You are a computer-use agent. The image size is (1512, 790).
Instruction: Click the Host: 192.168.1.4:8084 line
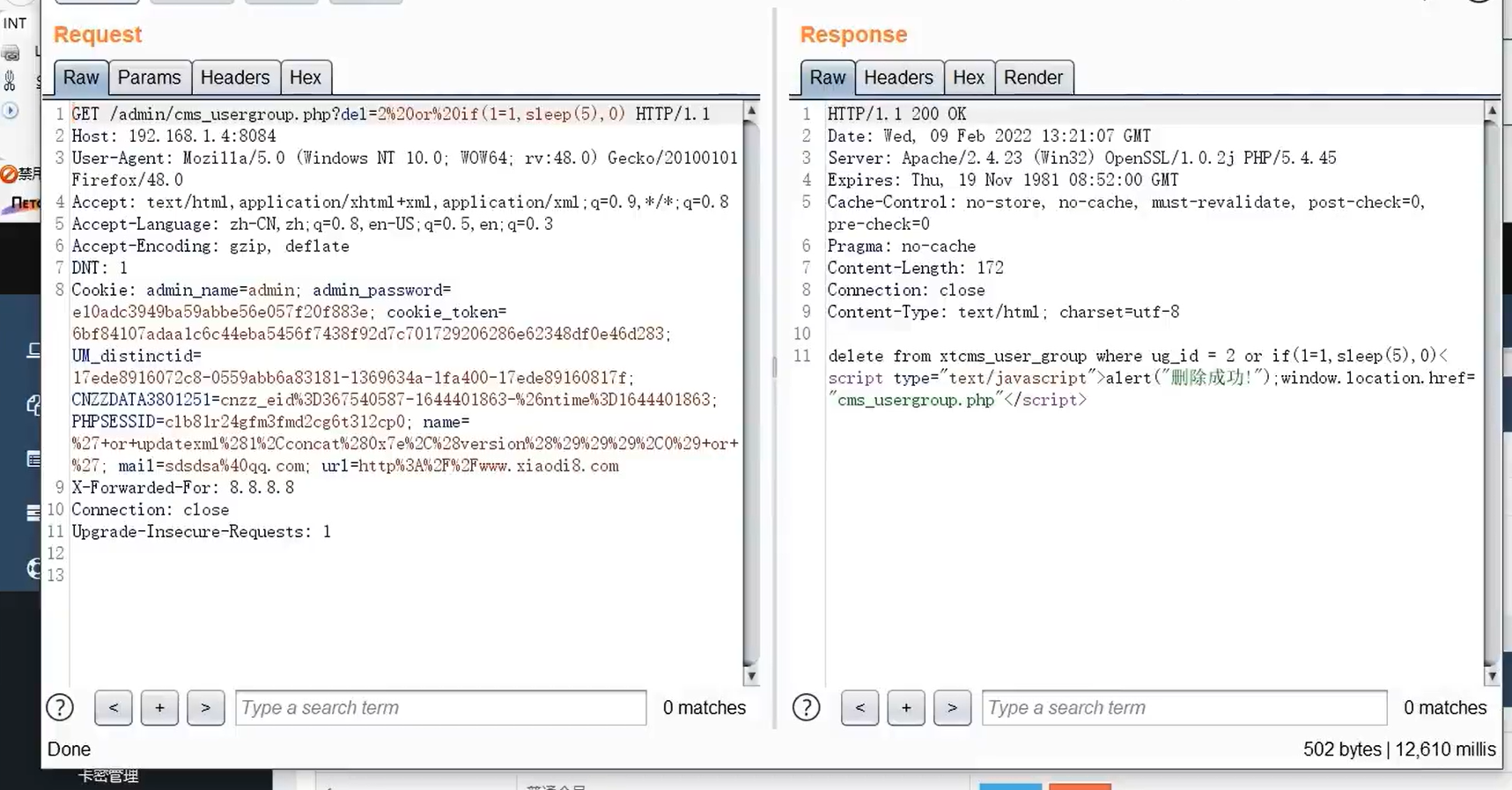[x=173, y=136]
